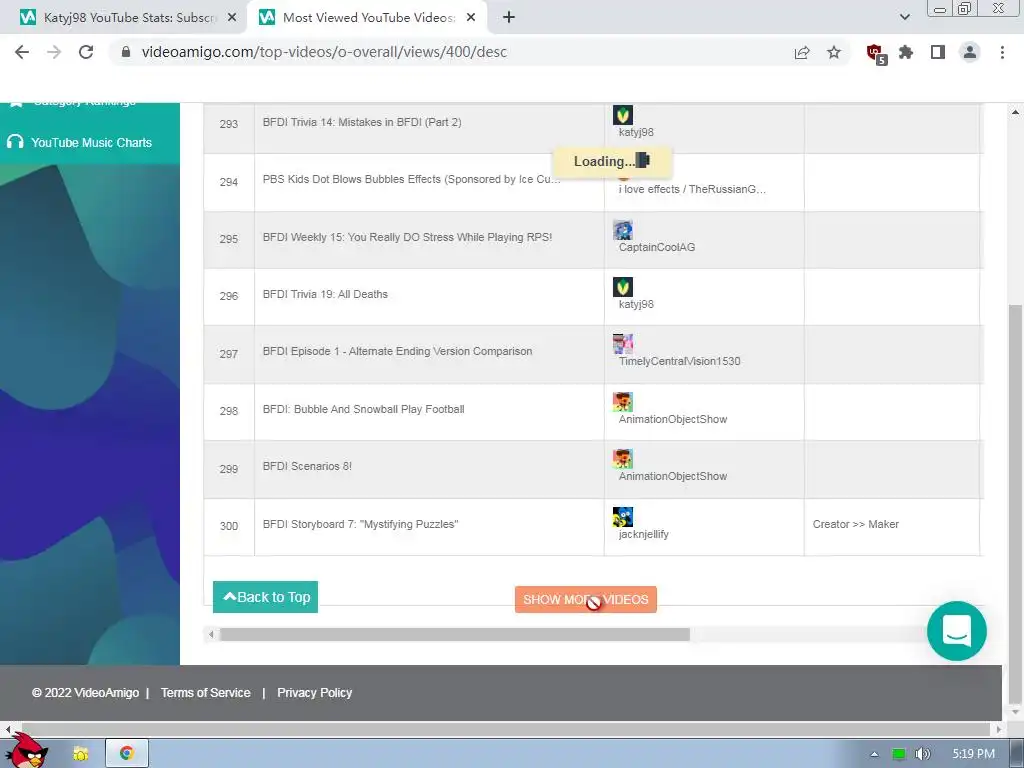Open BFDI Storyboard 7 Mystifying Puzzles video
Viewport: 1024px width, 768px height.
coord(360,524)
